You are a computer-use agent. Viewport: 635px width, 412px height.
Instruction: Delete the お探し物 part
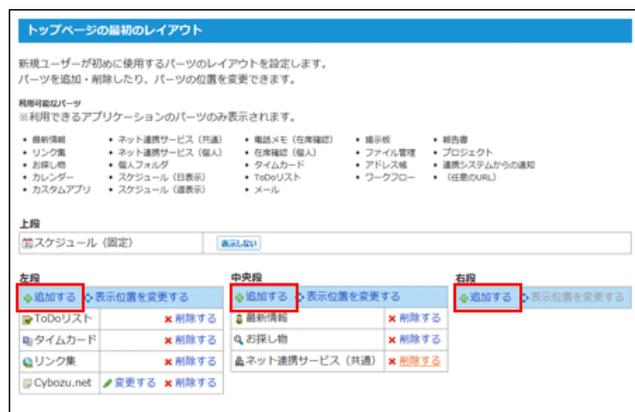420,339
